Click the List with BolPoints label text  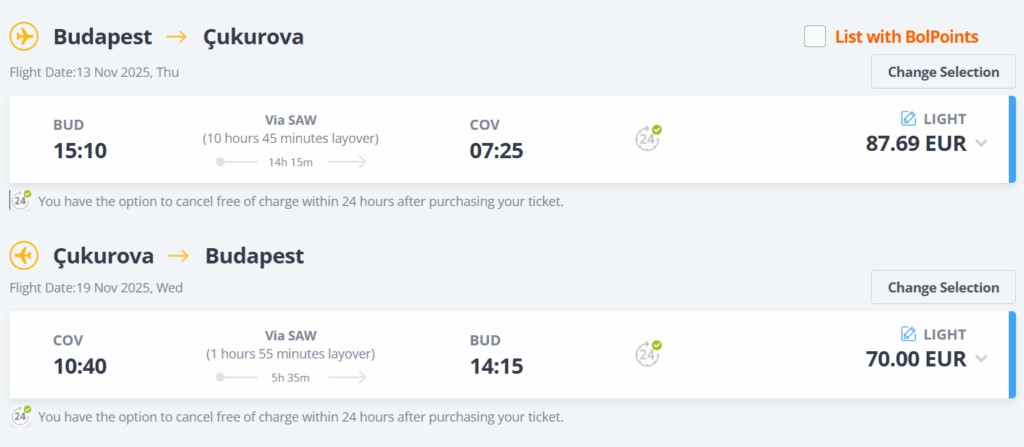point(906,37)
